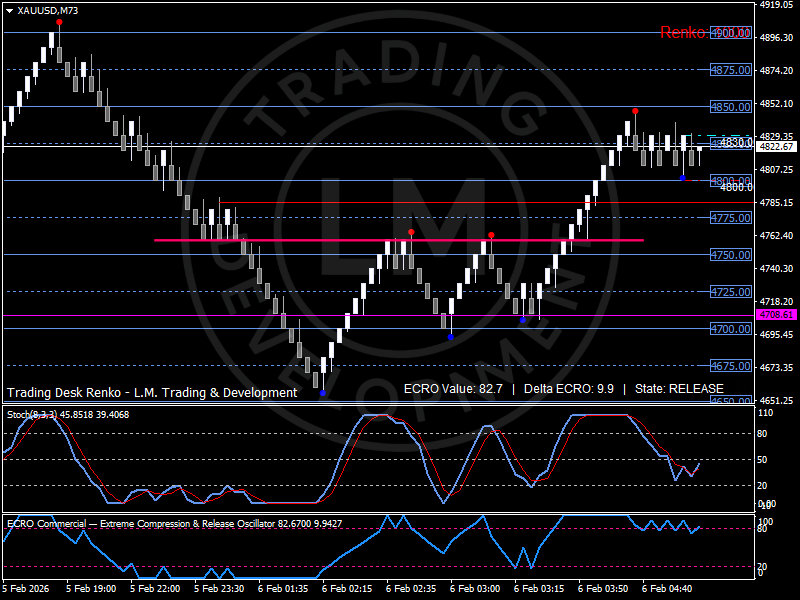Click the blue dot near 4800 level
Screen dimensions: 800x600
click(683, 178)
